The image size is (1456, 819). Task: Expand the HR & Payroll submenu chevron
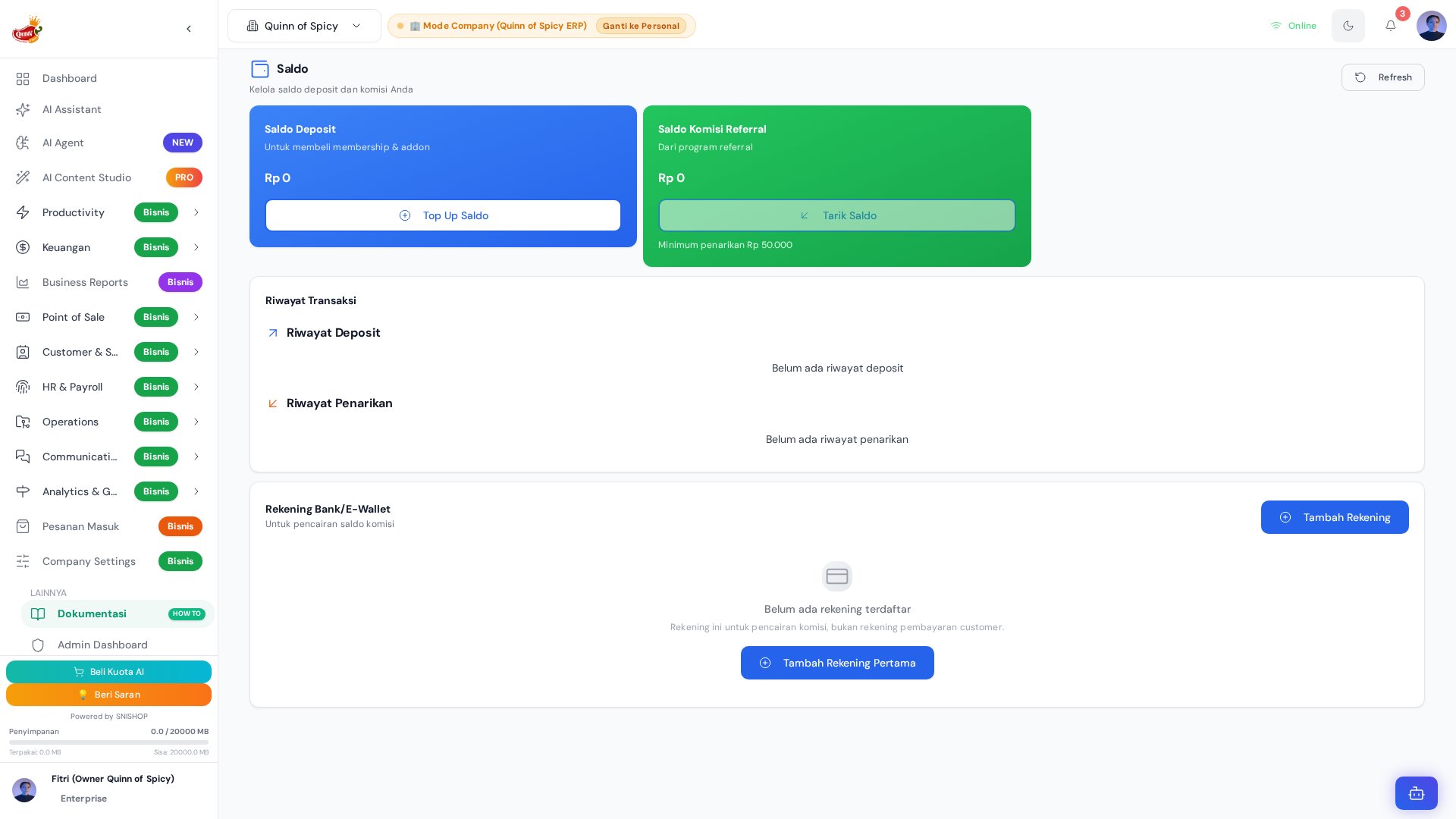196,387
